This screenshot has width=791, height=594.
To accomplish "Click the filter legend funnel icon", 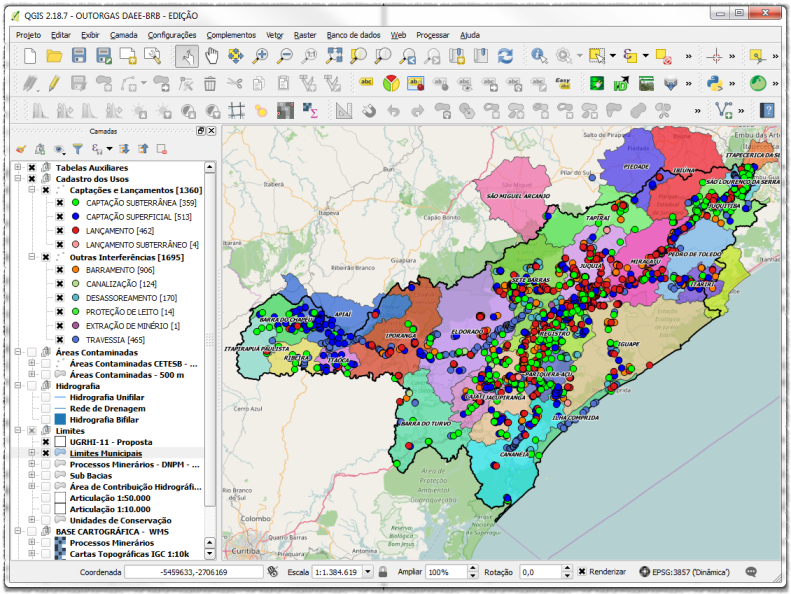I will tap(77, 149).
